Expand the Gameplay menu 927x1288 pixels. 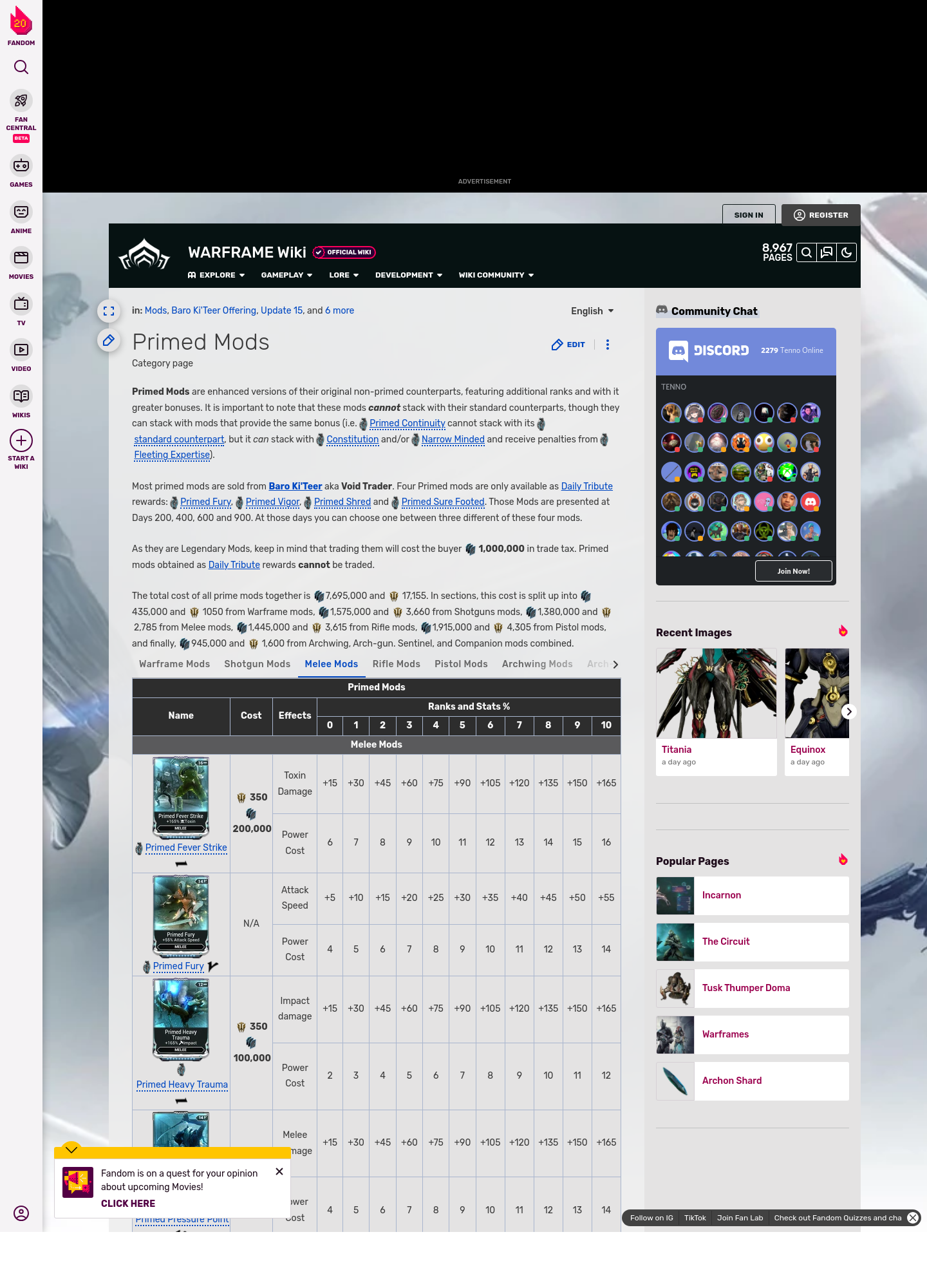click(286, 275)
